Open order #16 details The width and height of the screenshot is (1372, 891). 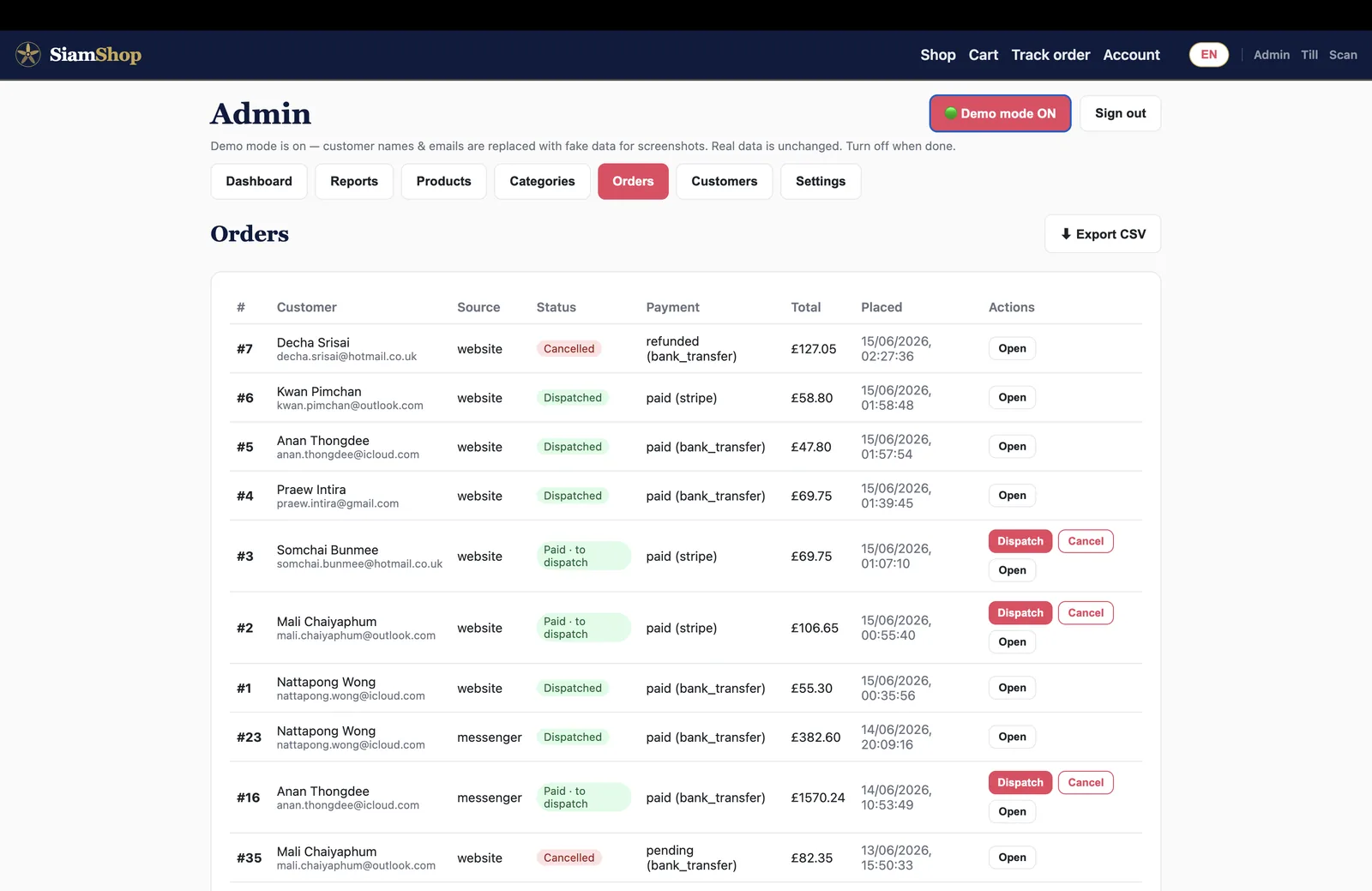click(1012, 812)
